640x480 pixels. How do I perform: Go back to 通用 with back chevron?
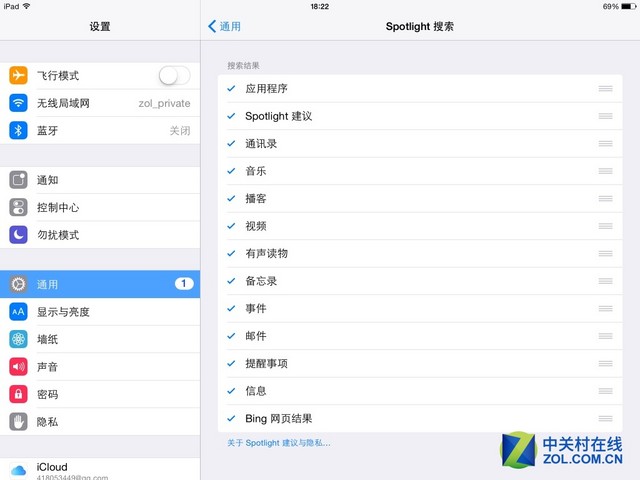(224, 27)
